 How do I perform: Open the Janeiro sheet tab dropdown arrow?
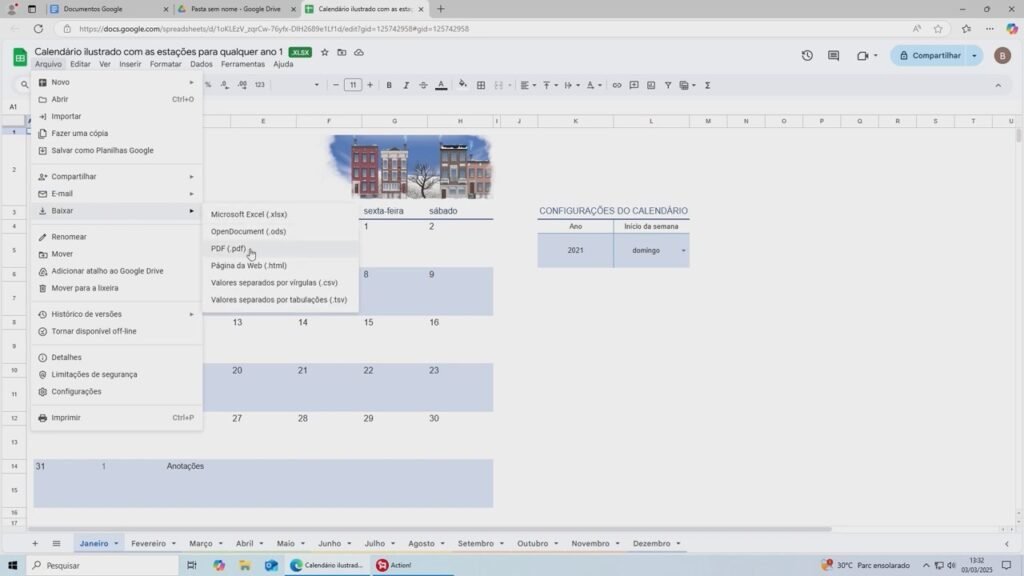tap(116, 544)
